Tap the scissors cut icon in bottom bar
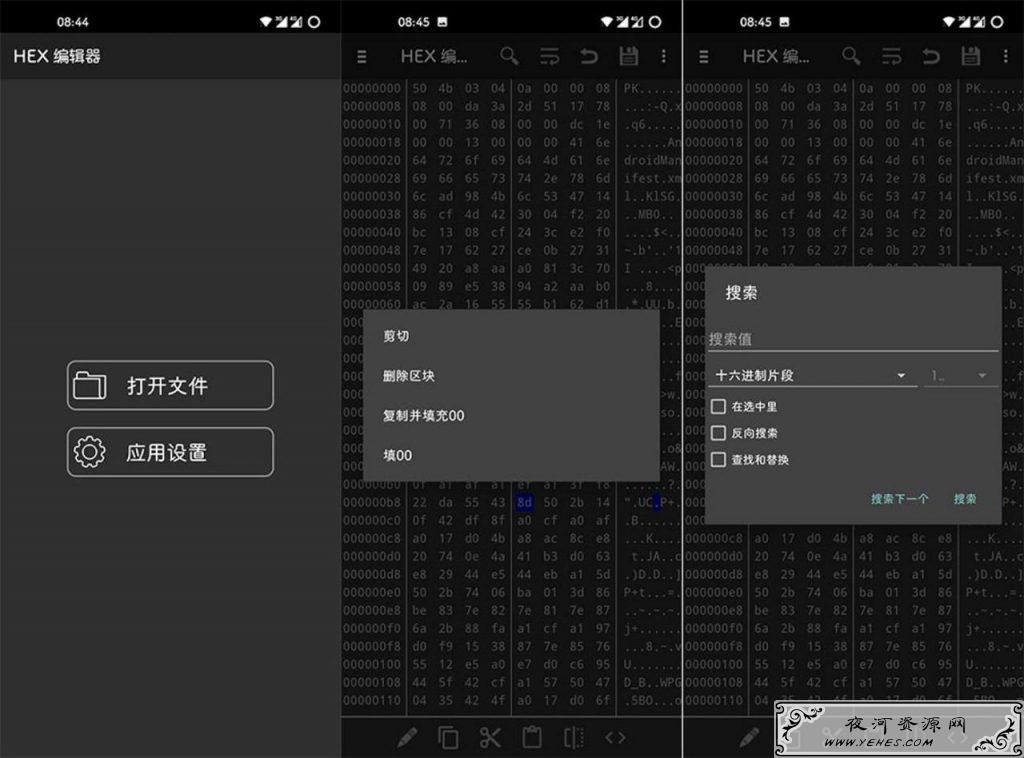Viewport: 1024px width, 758px height. coord(490,738)
